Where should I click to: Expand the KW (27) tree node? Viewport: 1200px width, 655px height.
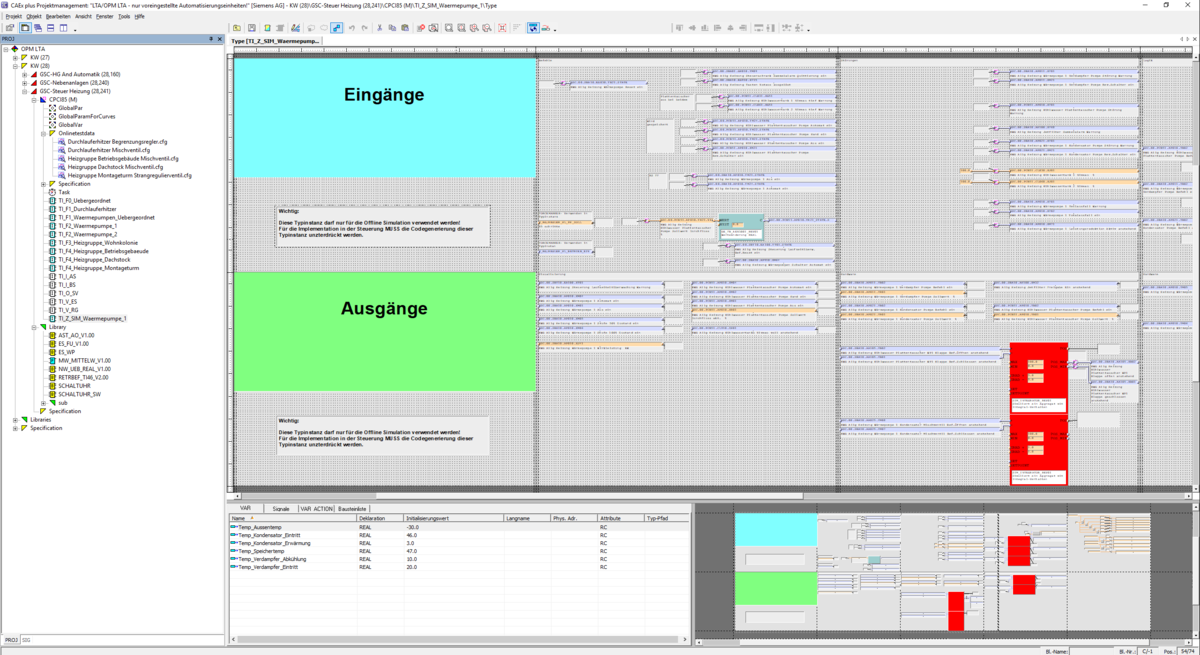point(15,57)
